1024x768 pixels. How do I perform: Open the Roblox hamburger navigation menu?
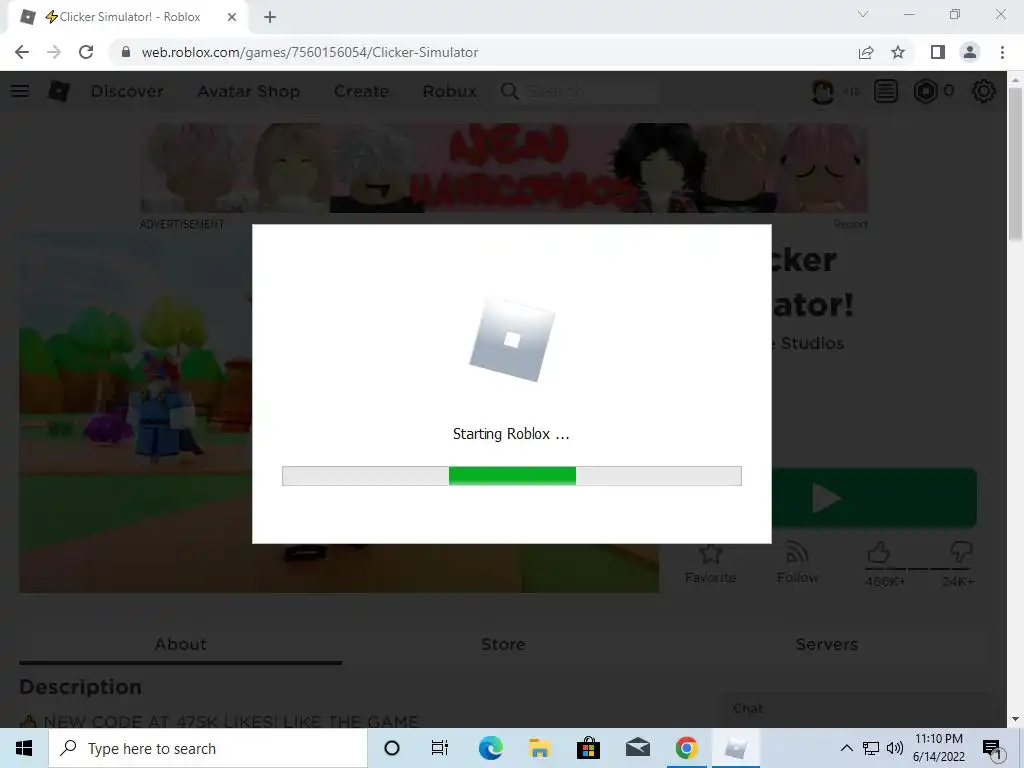20,91
